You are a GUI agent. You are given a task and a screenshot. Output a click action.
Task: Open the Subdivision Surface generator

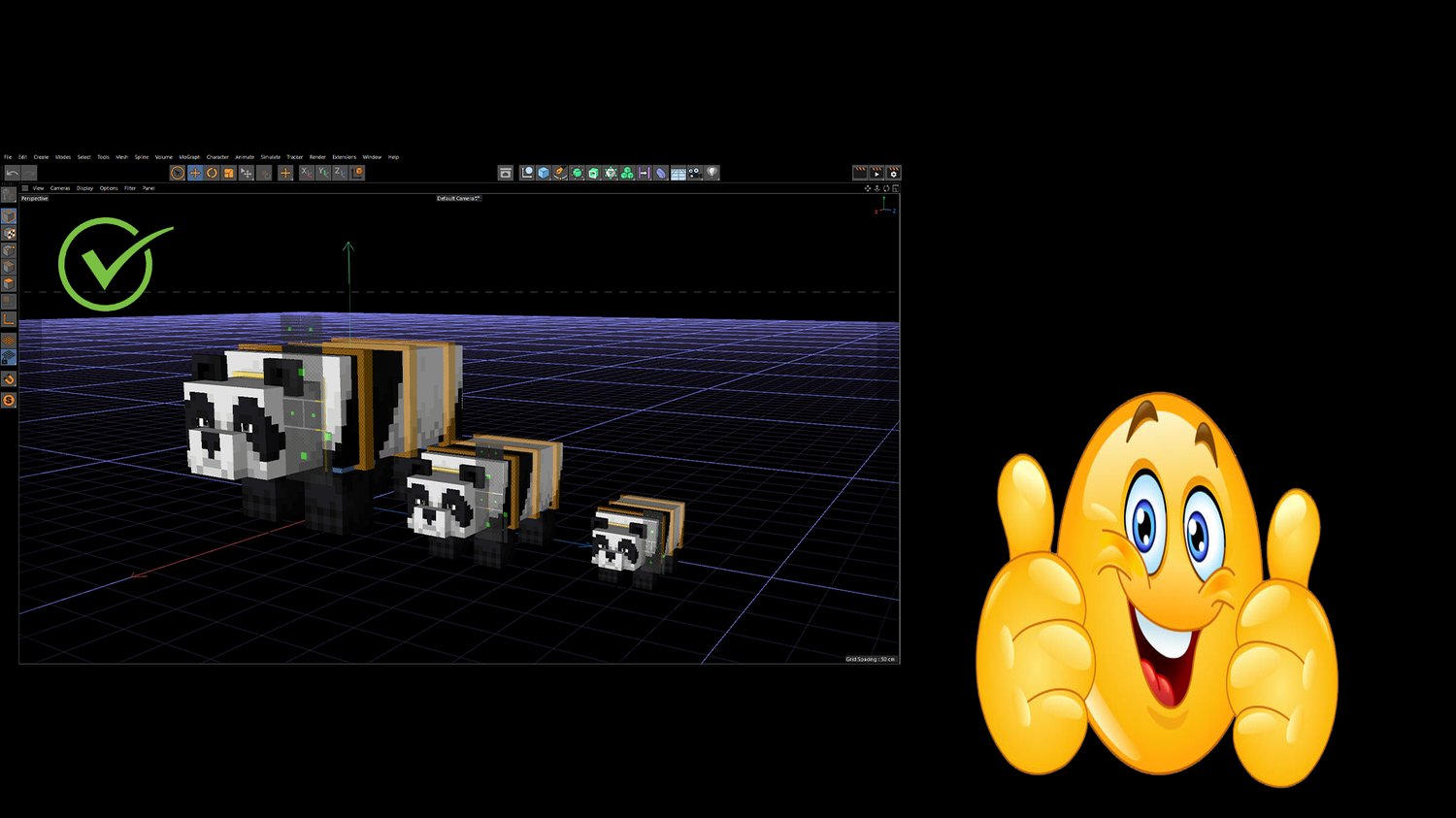(x=578, y=173)
